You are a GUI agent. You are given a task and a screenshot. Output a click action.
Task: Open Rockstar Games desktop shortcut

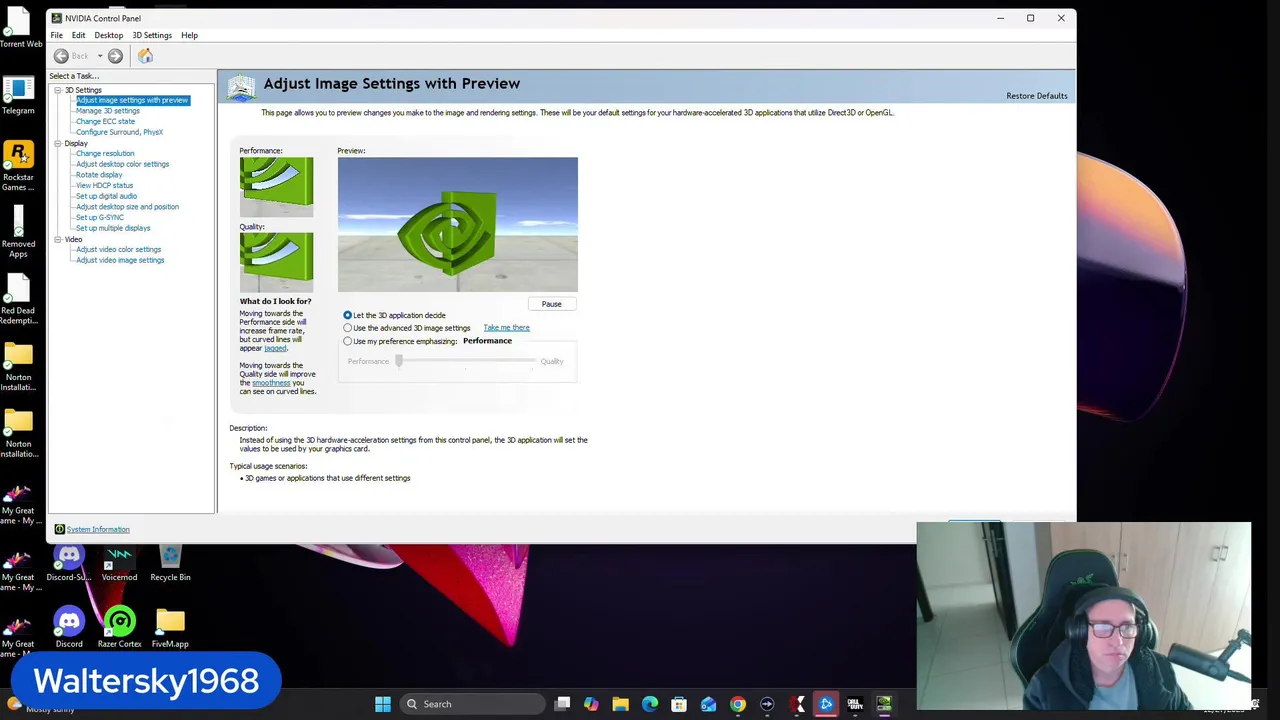click(x=18, y=166)
